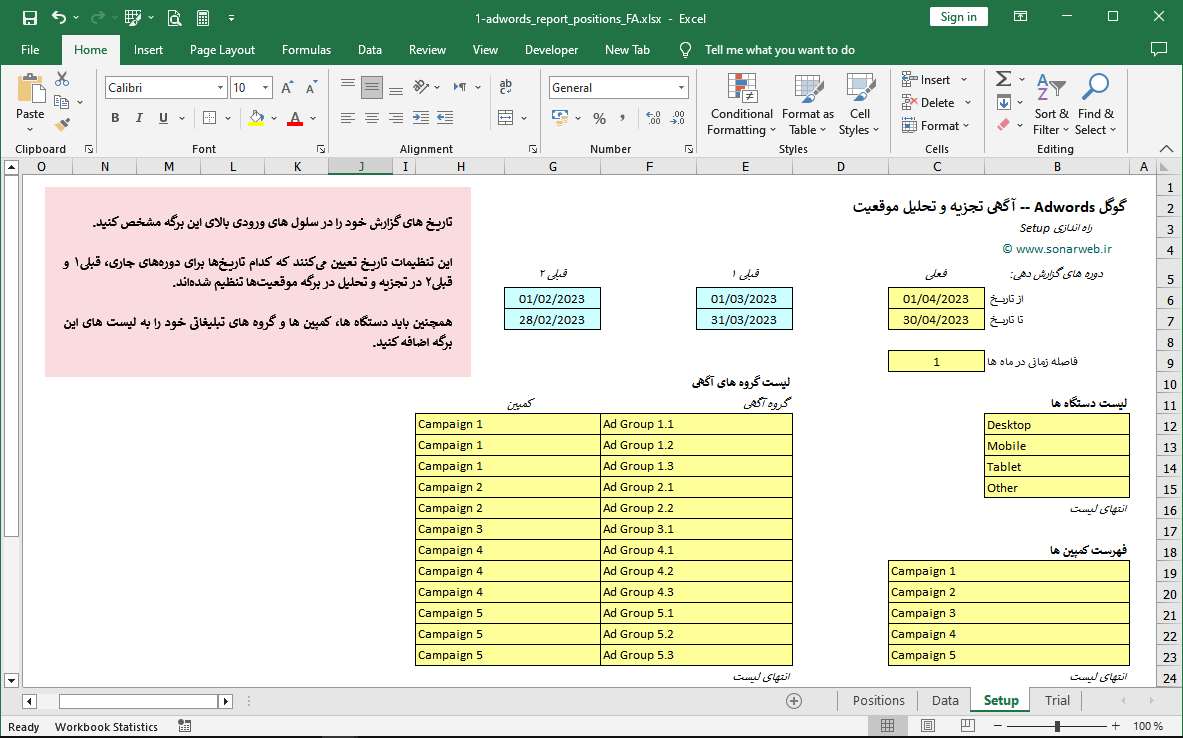Open Conditional Formatting
1183x738 pixels.
tap(742, 103)
